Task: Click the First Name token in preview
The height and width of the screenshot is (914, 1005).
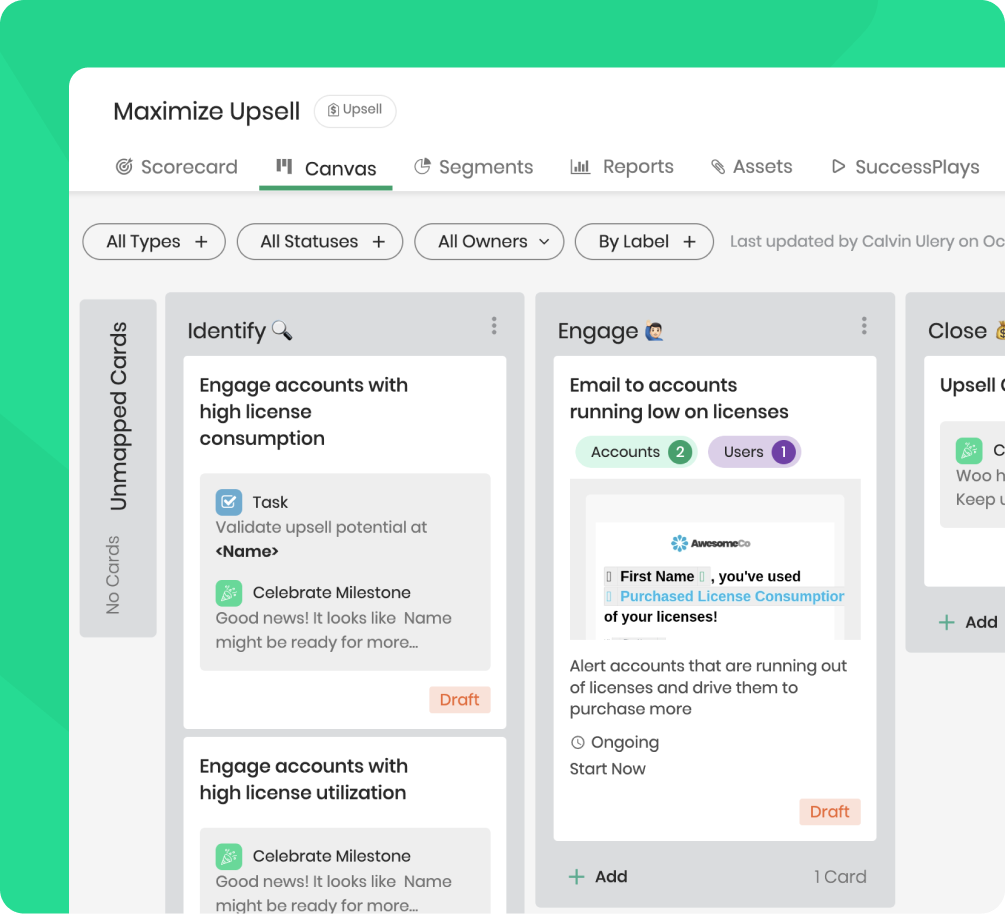Action: point(657,576)
